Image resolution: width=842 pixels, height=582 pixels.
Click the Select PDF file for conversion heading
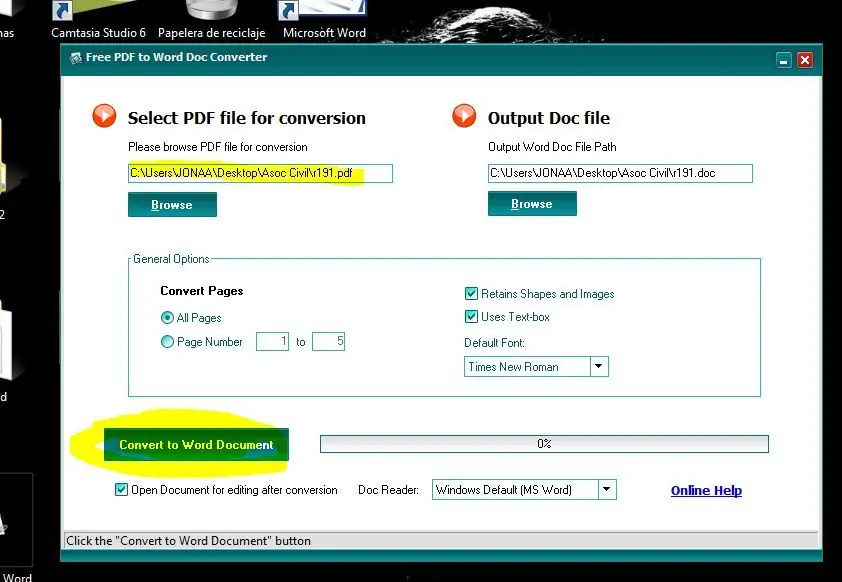pyautogui.click(x=246, y=118)
